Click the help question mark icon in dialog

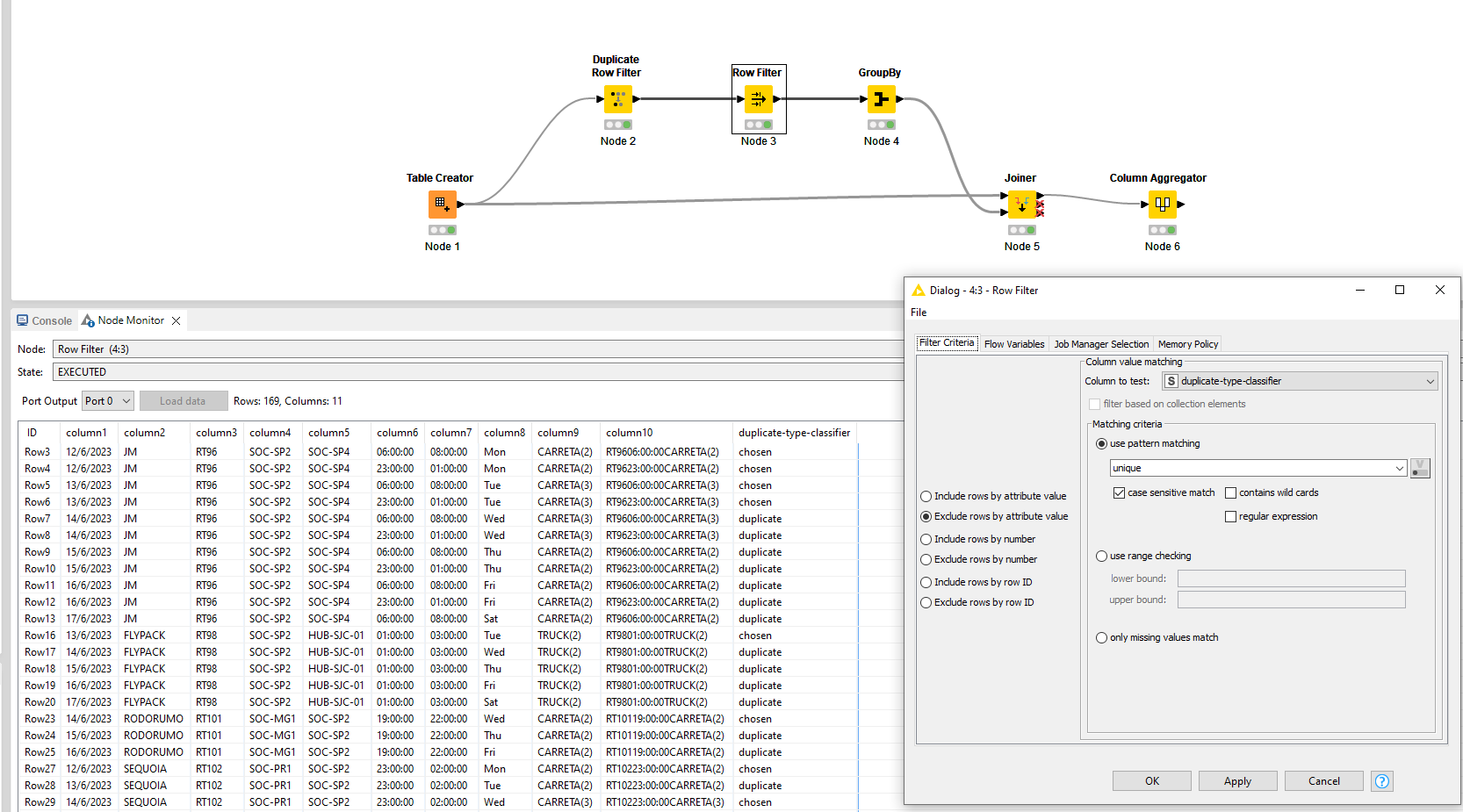tap(1382, 781)
